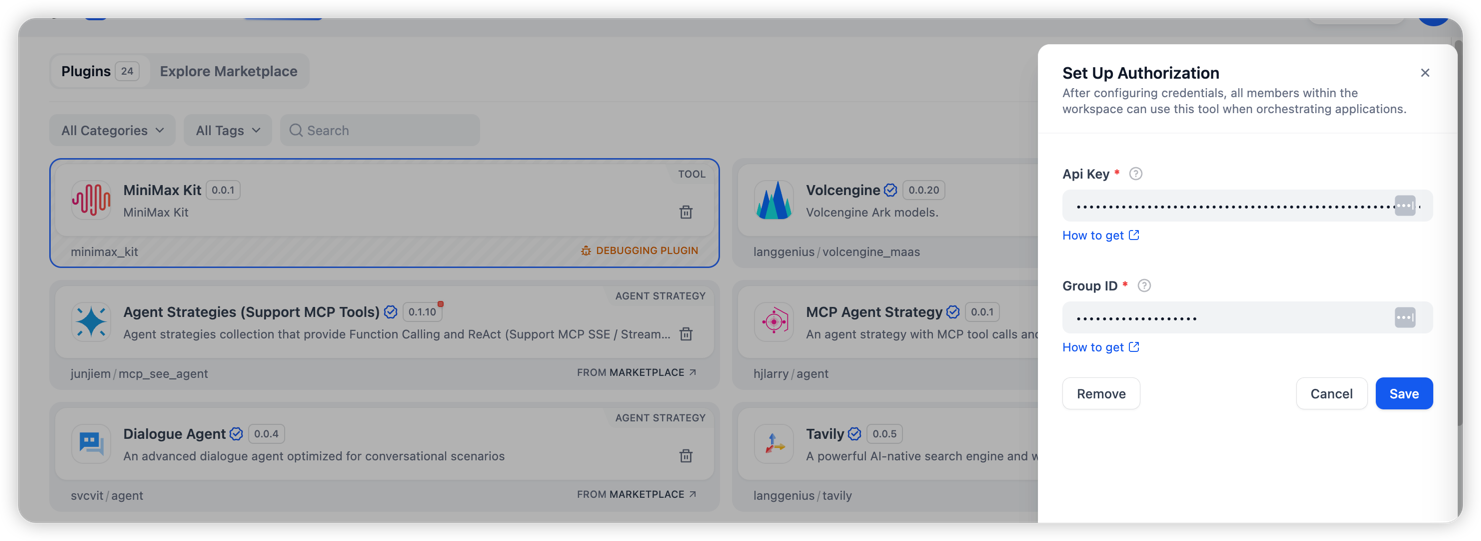Click trash icon for Dialogue Agent plugin
This screenshot has height=541, width=1481.
(x=686, y=456)
